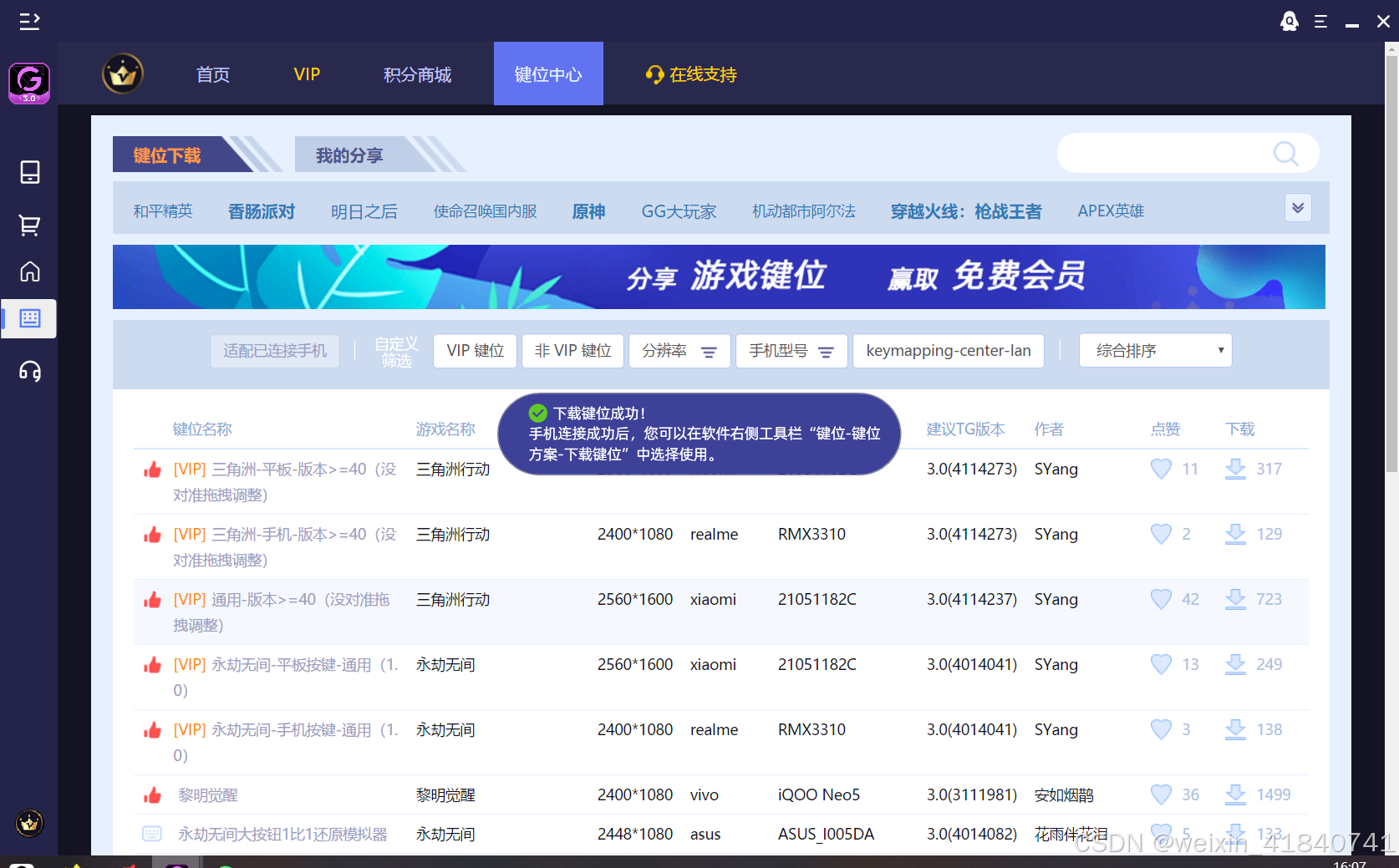Image resolution: width=1399 pixels, height=868 pixels.
Task: Click the 下载 column header
Action: tap(1240, 429)
